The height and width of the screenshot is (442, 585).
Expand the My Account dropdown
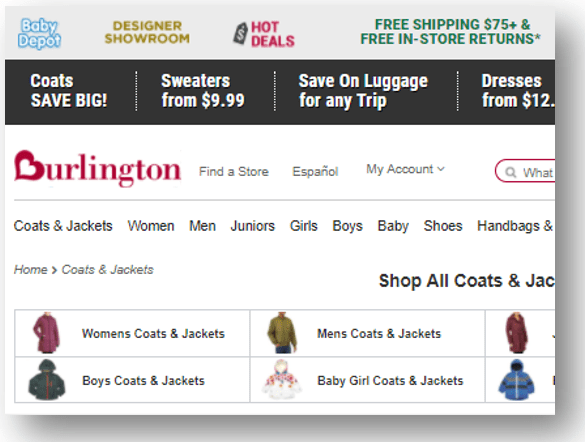click(x=405, y=169)
